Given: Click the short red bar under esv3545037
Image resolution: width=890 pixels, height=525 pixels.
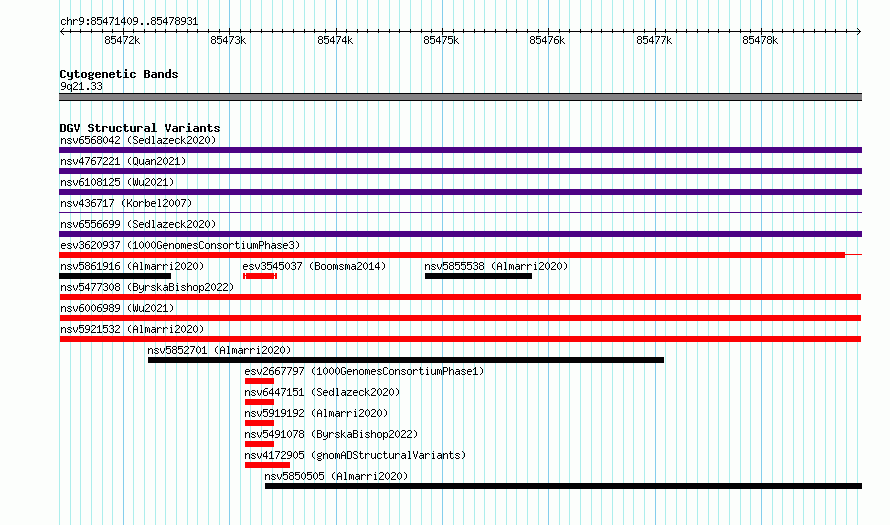Looking at the screenshot, I should [260, 276].
